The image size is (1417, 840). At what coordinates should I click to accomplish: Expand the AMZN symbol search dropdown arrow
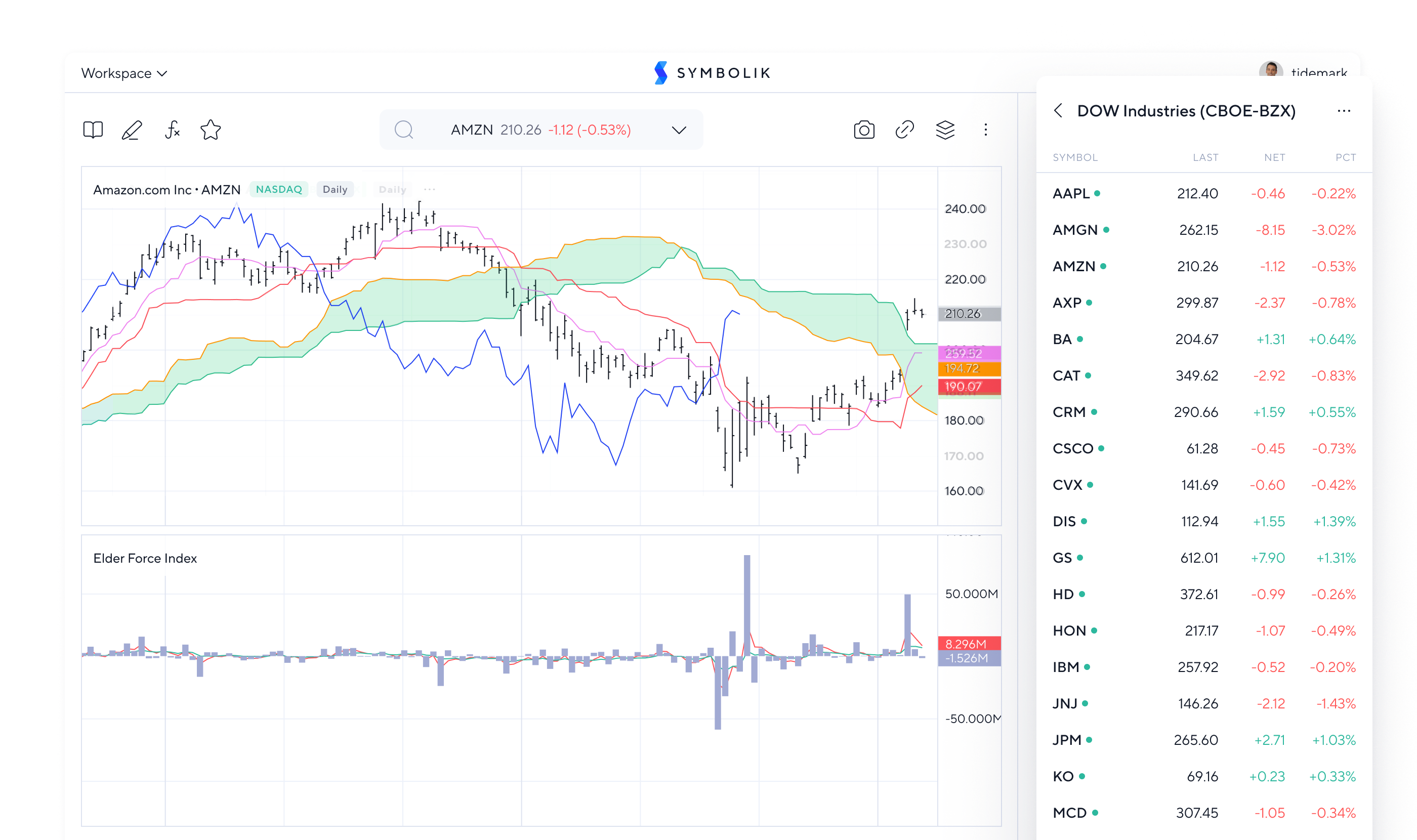[x=679, y=130]
